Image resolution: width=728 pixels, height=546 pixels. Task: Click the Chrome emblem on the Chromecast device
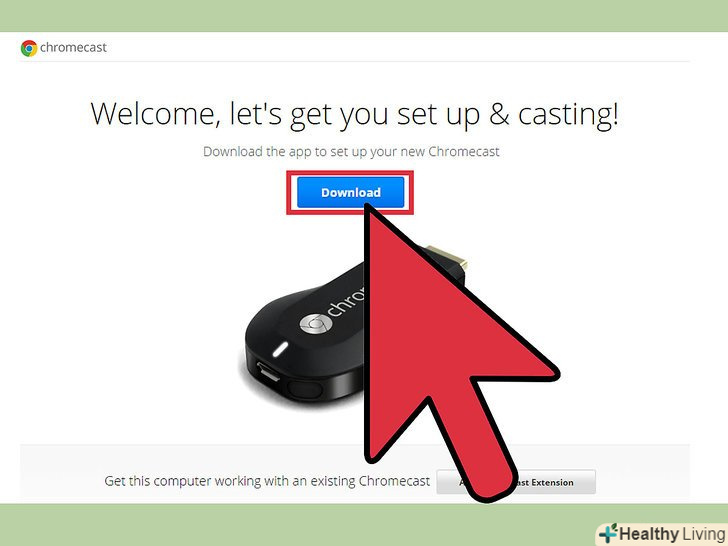[316, 324]
